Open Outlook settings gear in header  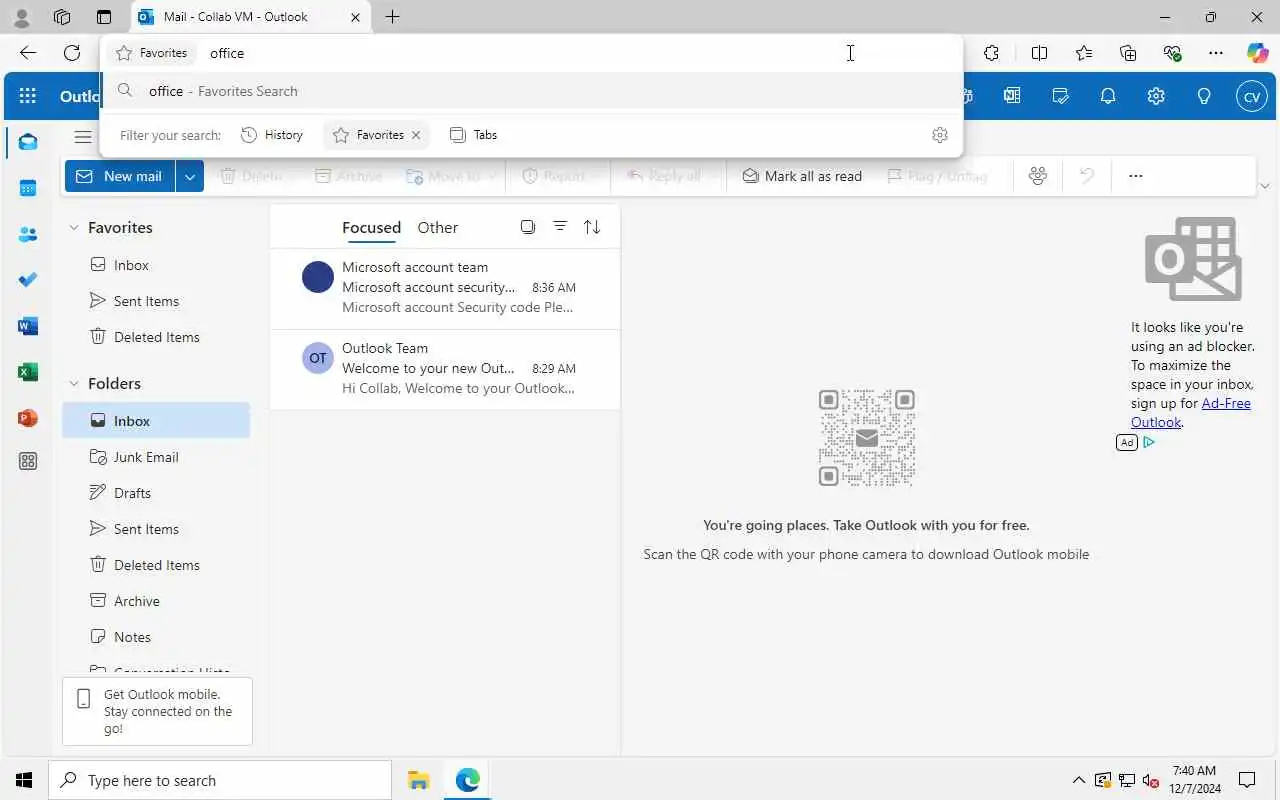coord(1156,96)
